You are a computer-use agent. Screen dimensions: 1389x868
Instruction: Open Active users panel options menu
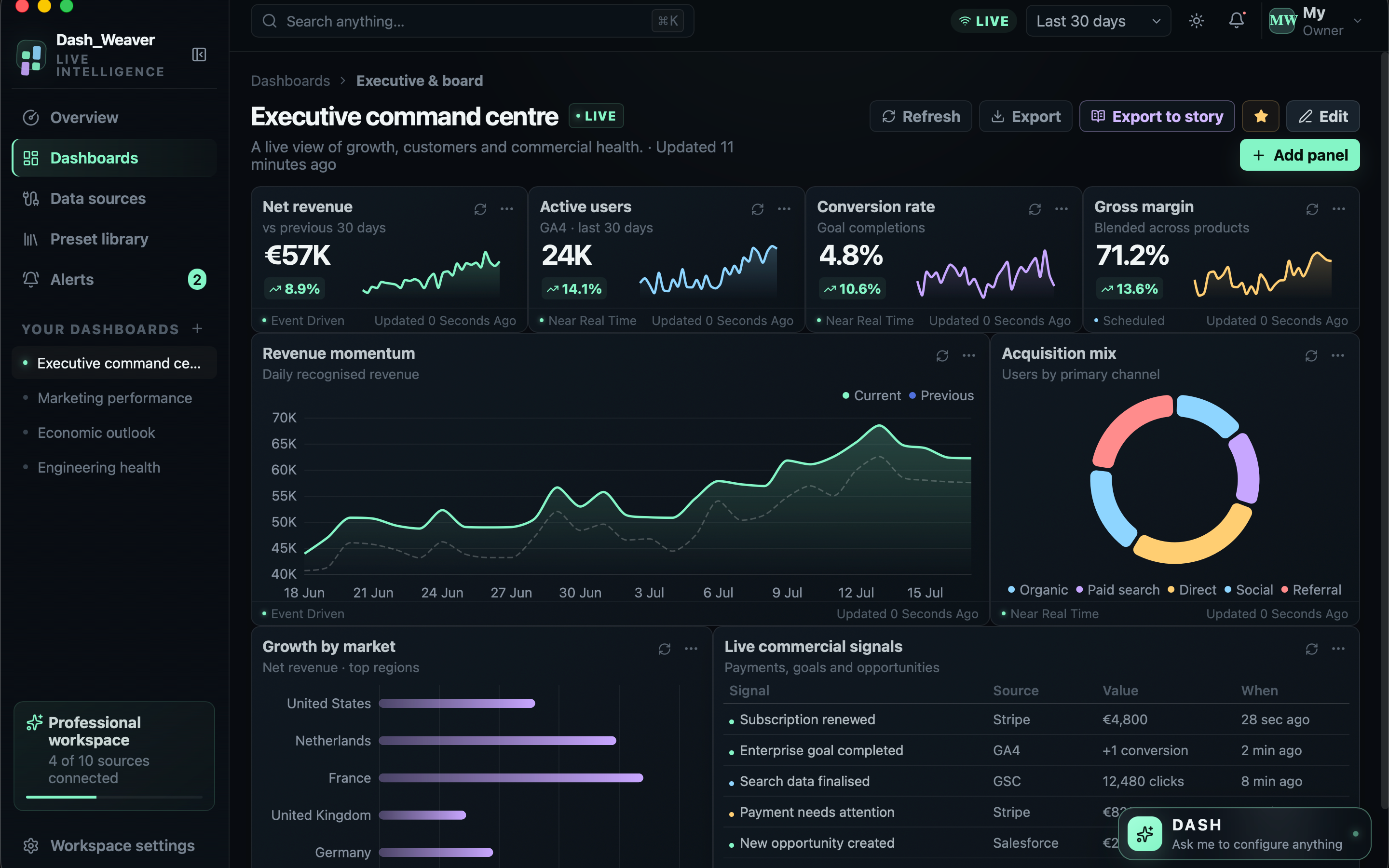click(784, 209)
